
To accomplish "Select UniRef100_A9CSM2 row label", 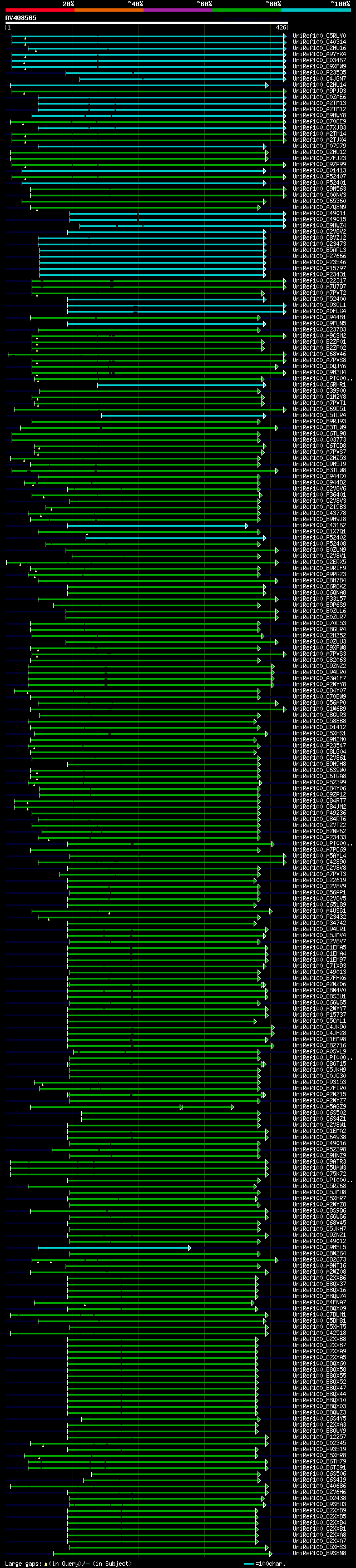I will (x=319, y=335).
